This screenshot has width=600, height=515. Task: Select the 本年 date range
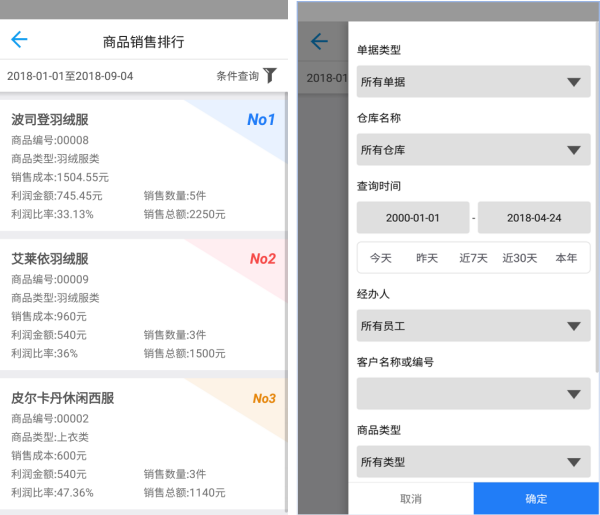point(566,258)
